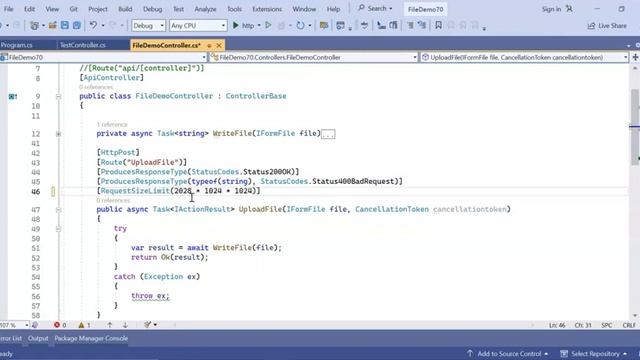Click the 'throw ex;' statement

(150, 296)
